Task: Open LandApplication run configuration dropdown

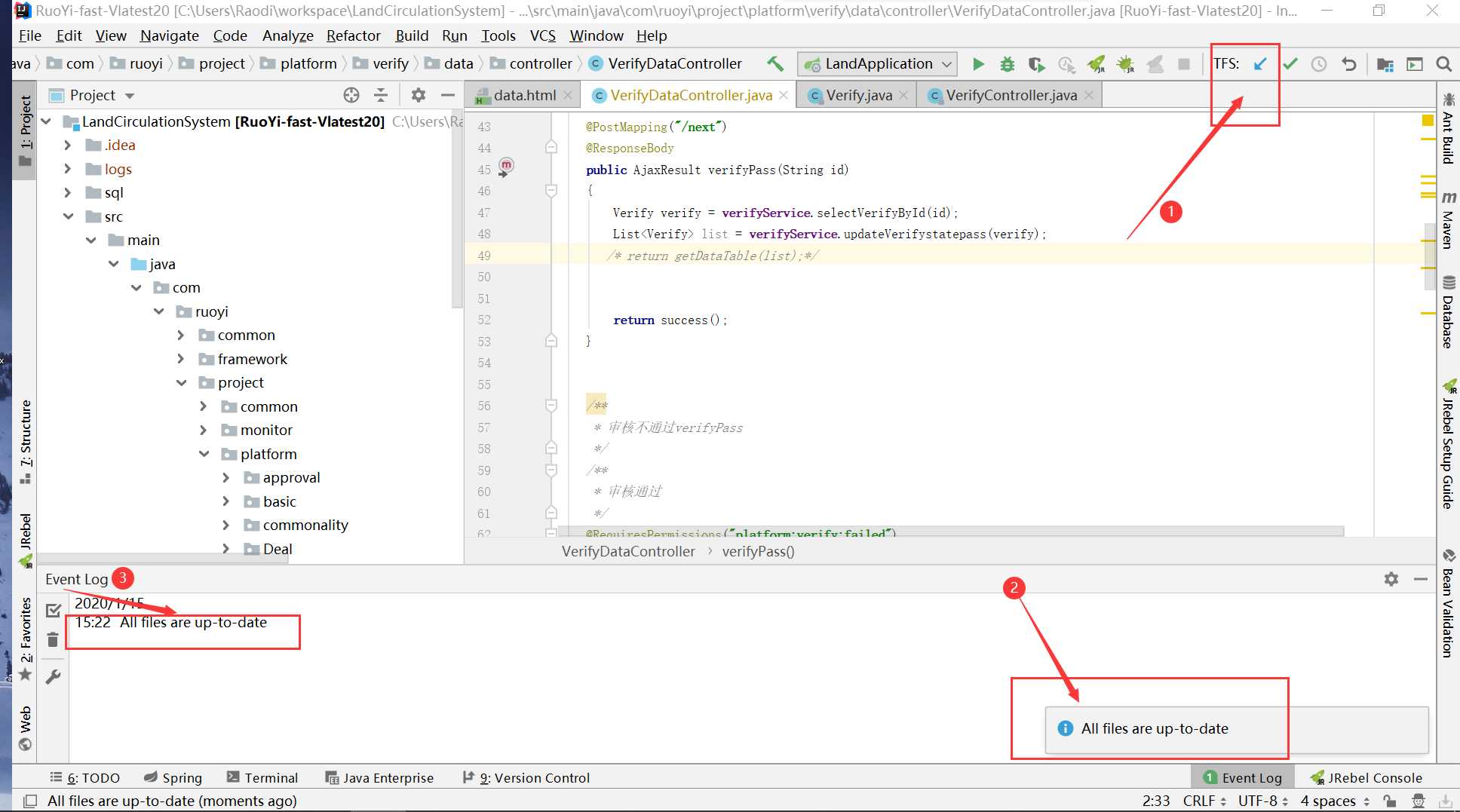Action: 878,64
